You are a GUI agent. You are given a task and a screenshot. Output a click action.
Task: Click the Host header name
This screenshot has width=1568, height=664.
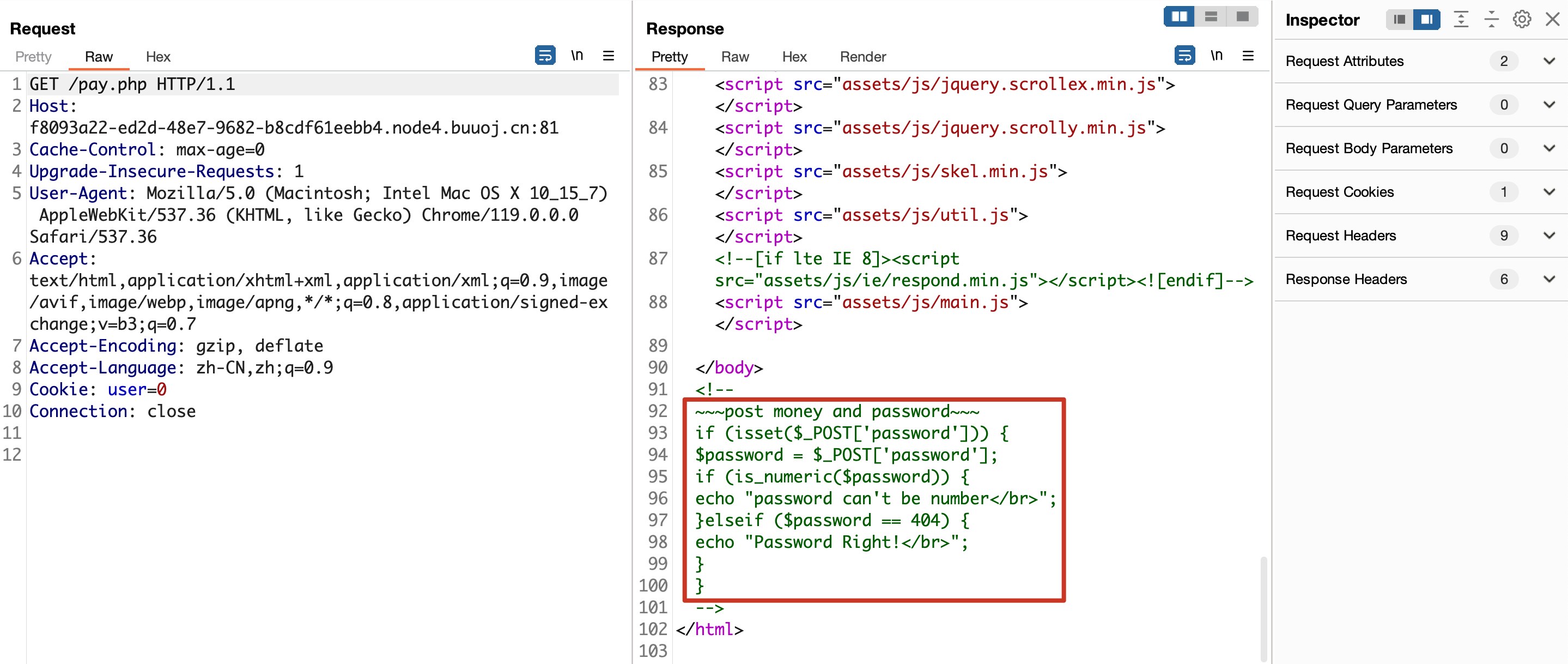(48, 106)
